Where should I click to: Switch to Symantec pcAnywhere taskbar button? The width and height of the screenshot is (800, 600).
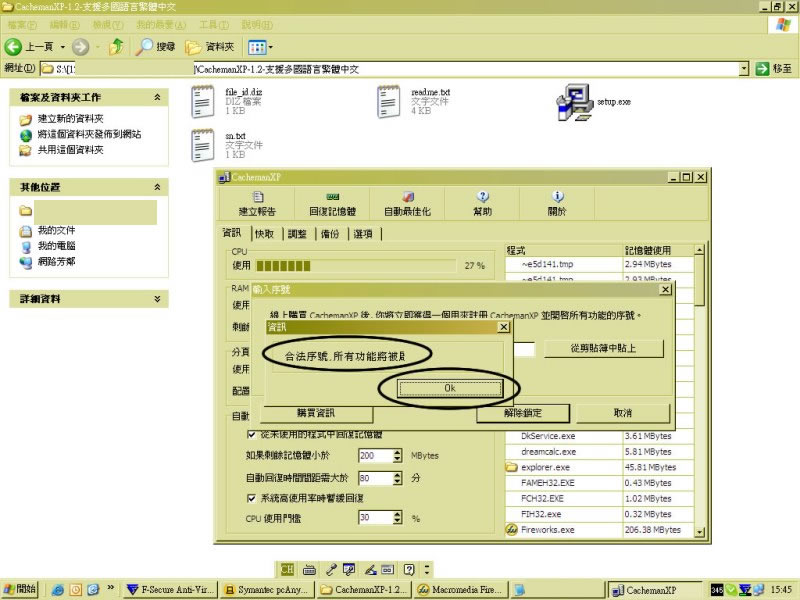[268, 590]
